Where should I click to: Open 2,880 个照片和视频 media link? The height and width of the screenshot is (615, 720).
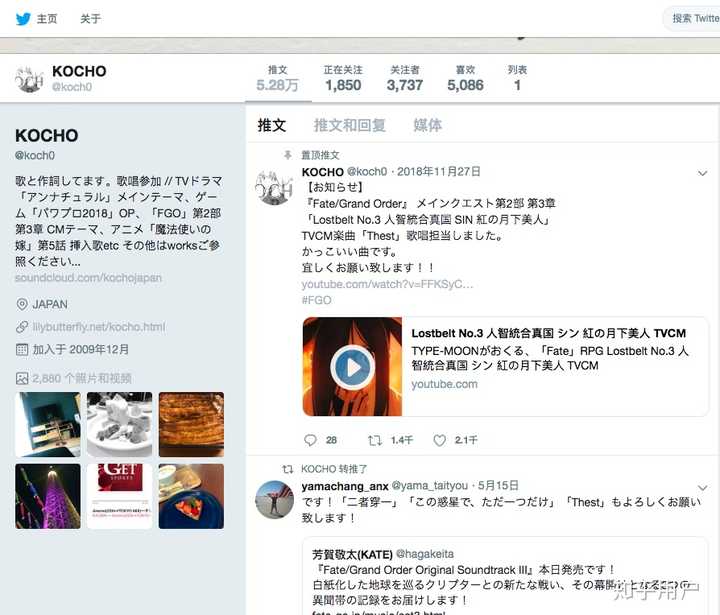pos(82,378)
